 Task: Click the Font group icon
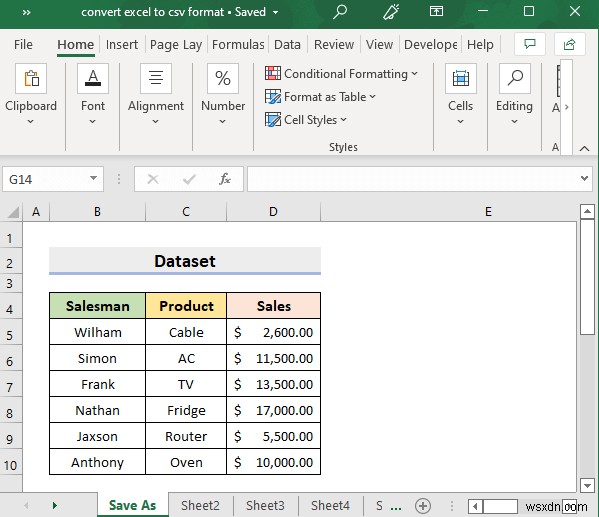pos(93,78)
